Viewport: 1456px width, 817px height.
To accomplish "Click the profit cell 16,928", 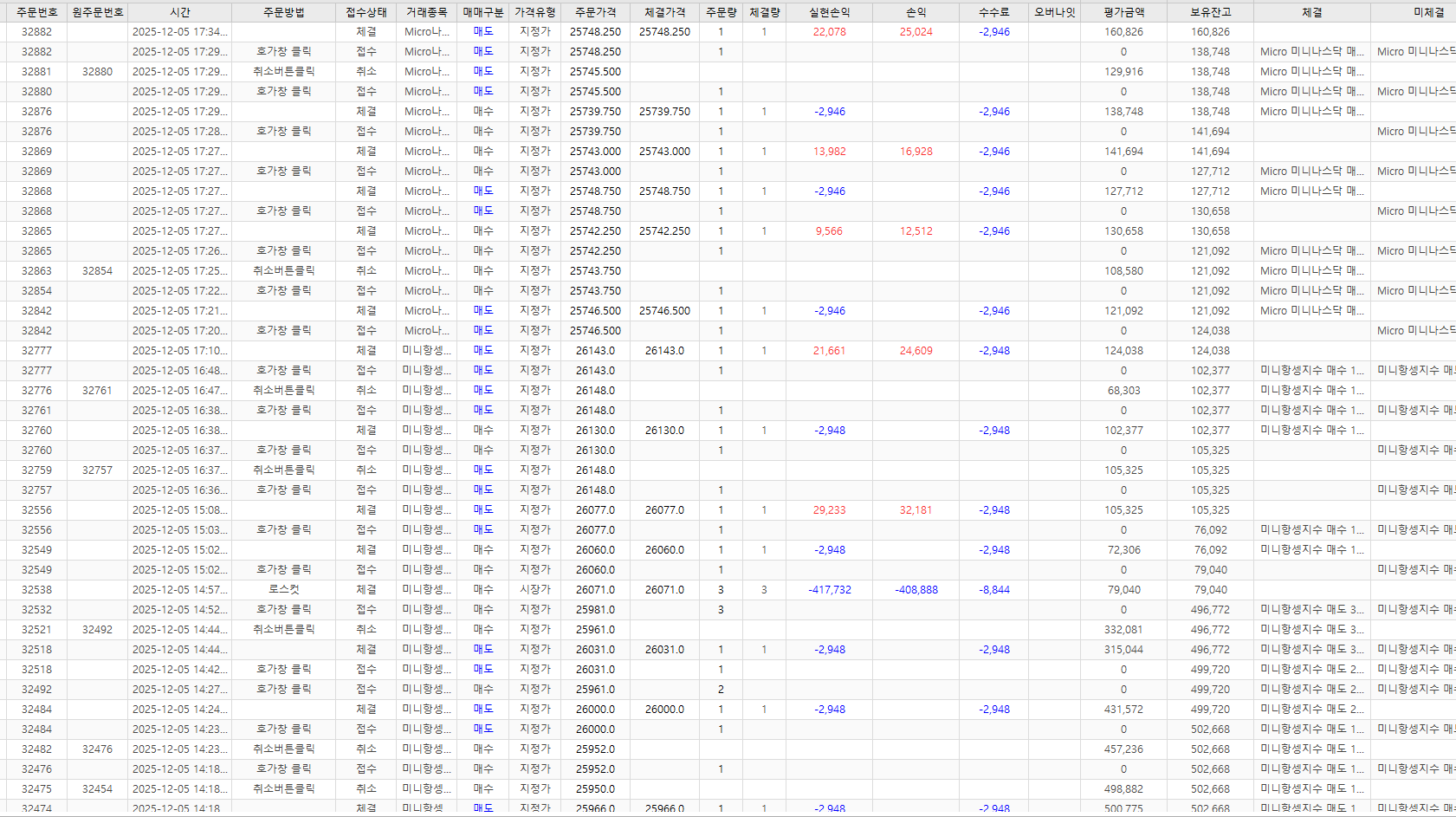I will [x=916, y=152].
